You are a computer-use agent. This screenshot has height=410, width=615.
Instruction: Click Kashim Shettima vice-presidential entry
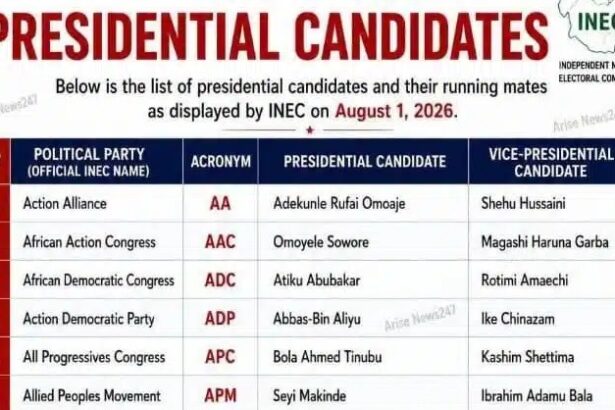[x=527, y=357]
